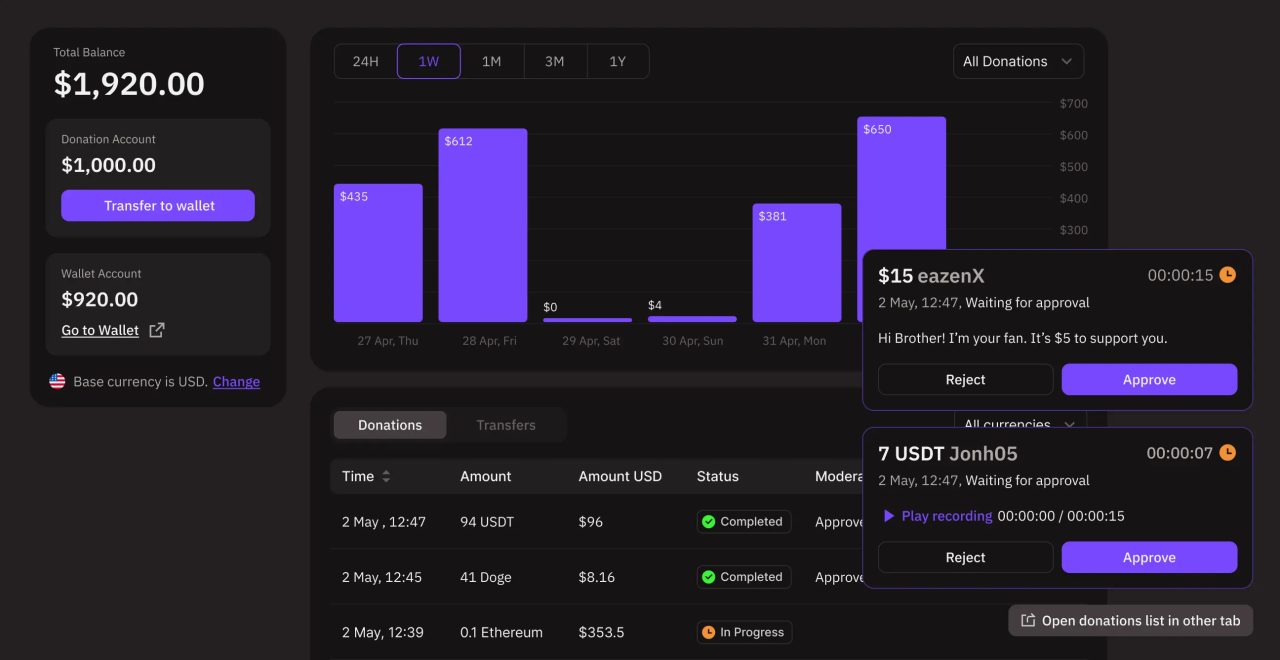Open the All Donations dropdown
Screen dimensions: 1280x660
pos(1017,61)
